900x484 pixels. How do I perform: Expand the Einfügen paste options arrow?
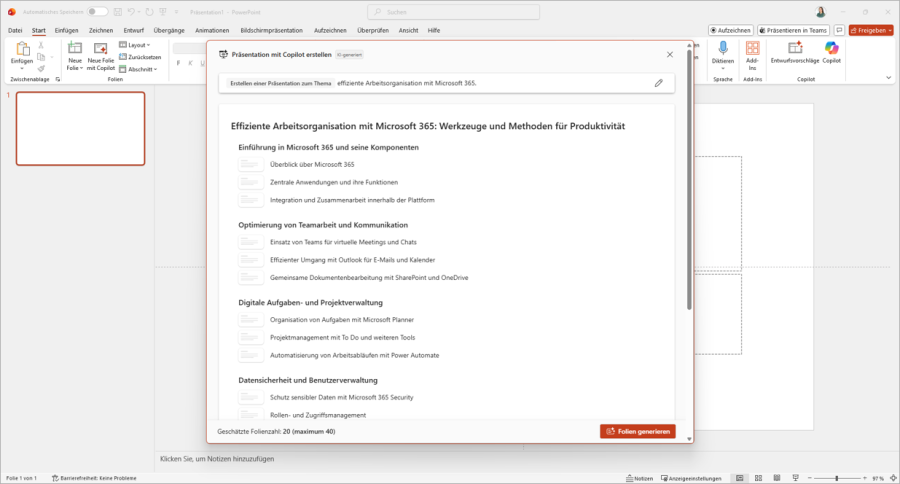pos(22,68)
